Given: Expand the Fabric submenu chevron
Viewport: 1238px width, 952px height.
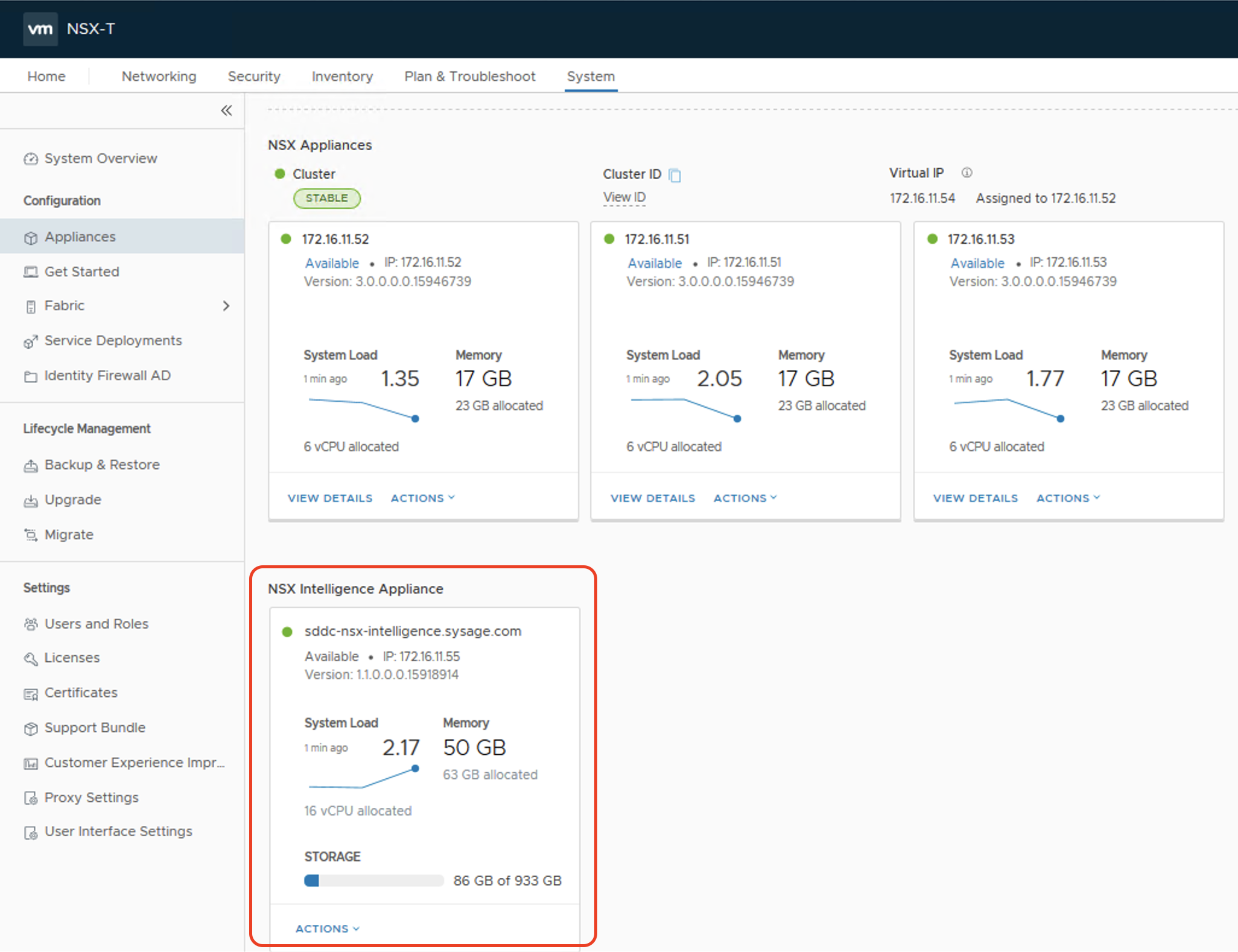Looking at the screenshot, I should click(226, 306).
